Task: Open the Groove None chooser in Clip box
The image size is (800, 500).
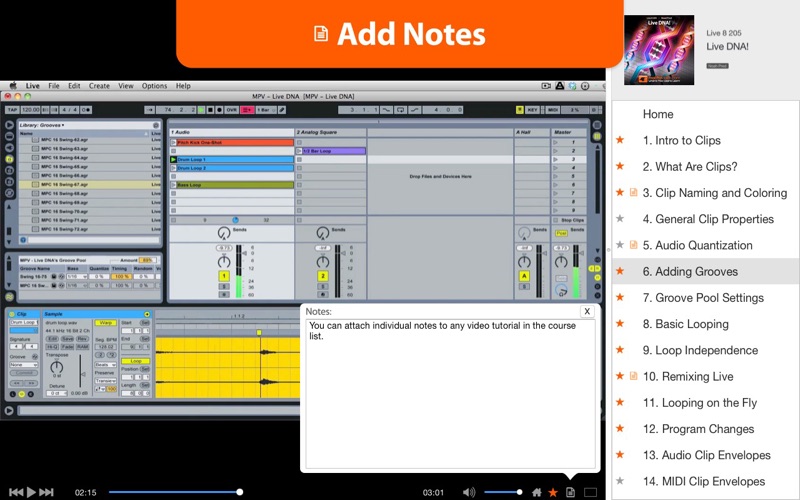Action: pyautogui.click(x=23, y=365)
